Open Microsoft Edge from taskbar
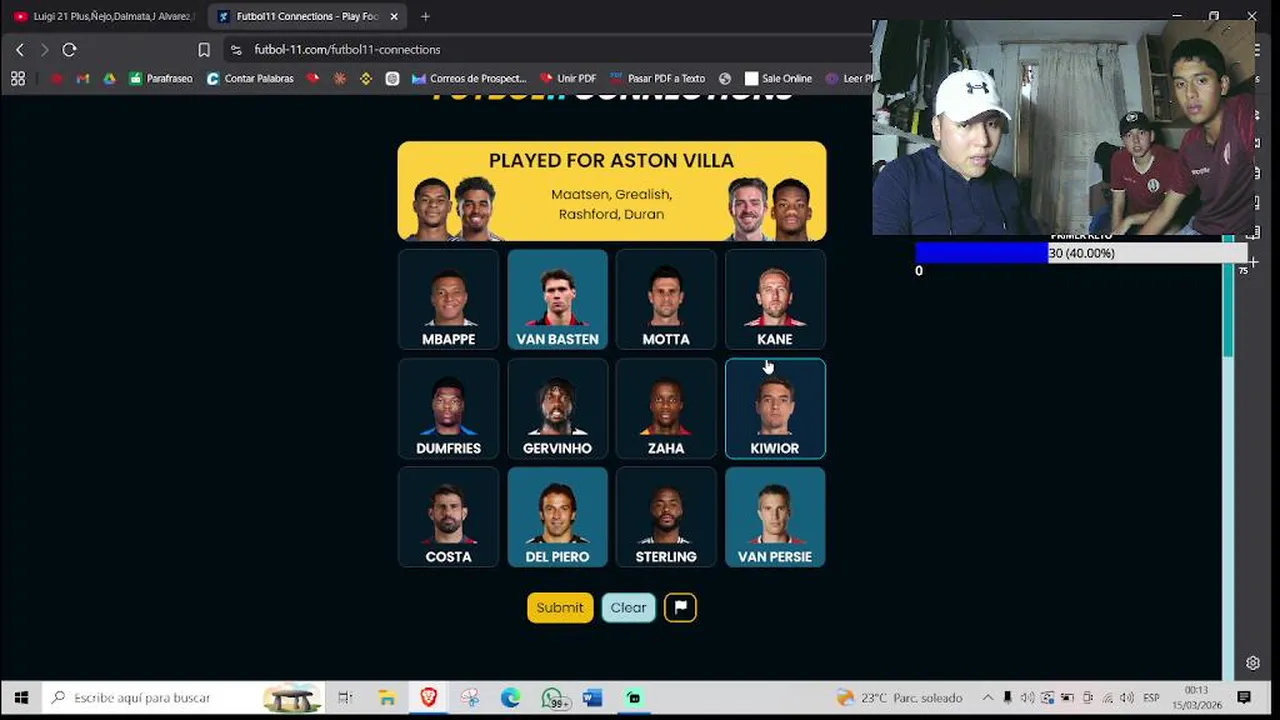The width and height of the screenshot is (1280, 720). pos(510,698)
